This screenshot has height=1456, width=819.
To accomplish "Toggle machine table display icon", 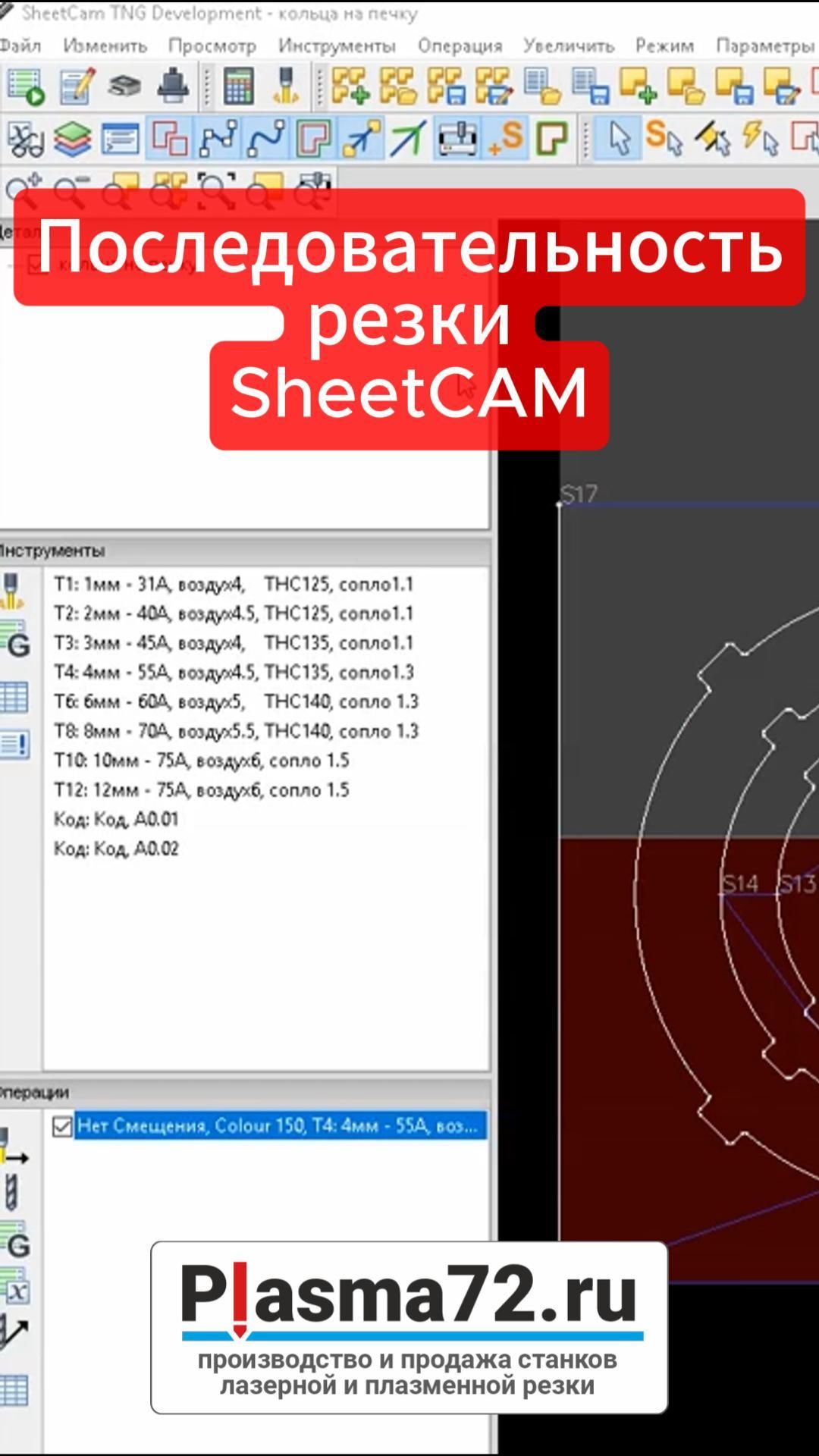I will [457, 139].
